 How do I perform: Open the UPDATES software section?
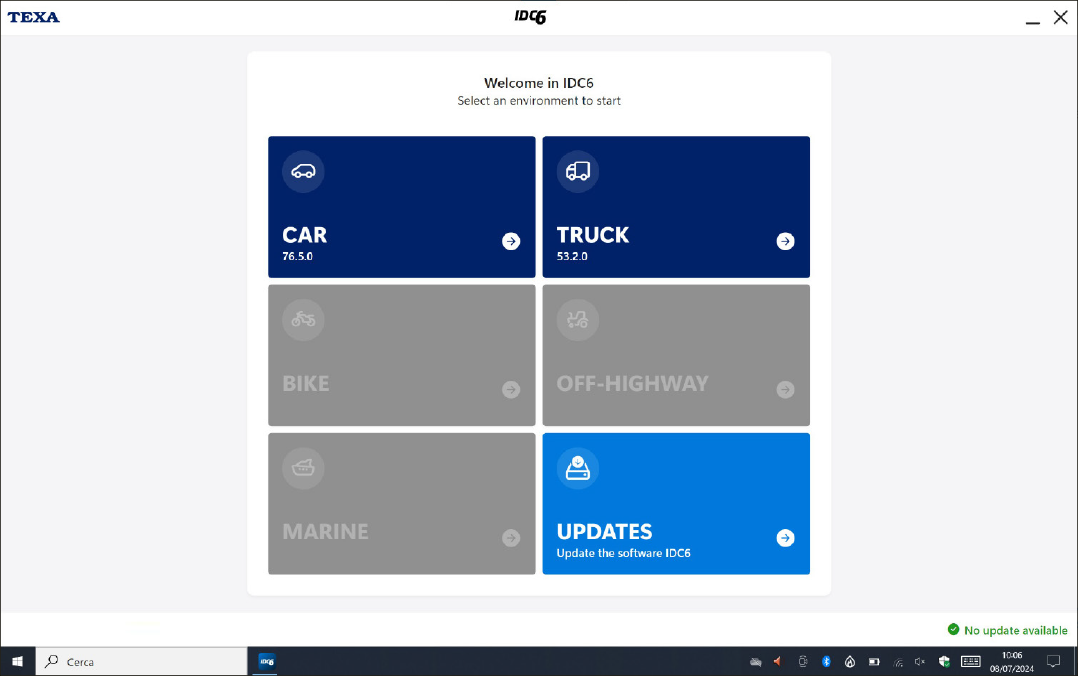coord(676,503)
